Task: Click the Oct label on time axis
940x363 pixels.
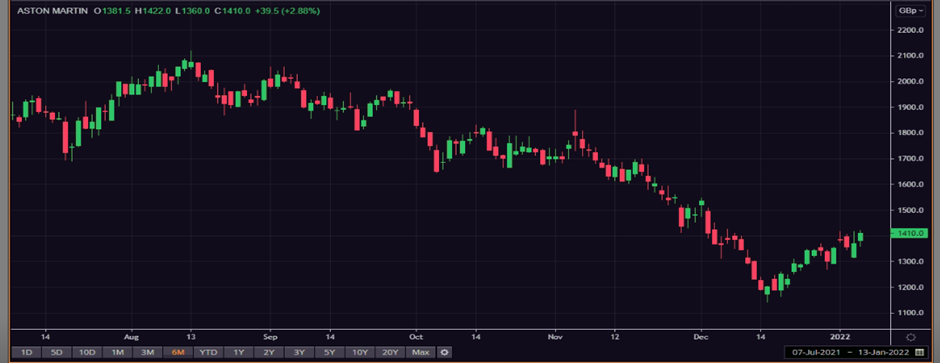Action: point(415,337)
